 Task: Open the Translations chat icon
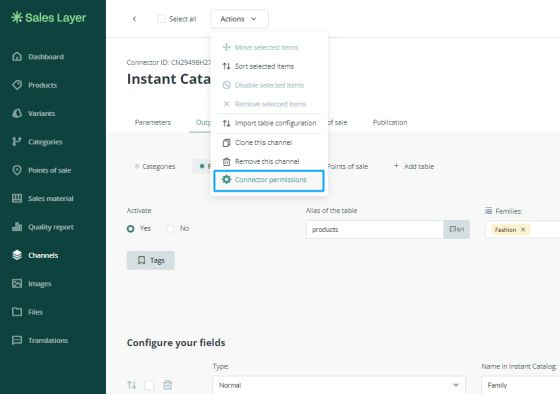[17, 340]
